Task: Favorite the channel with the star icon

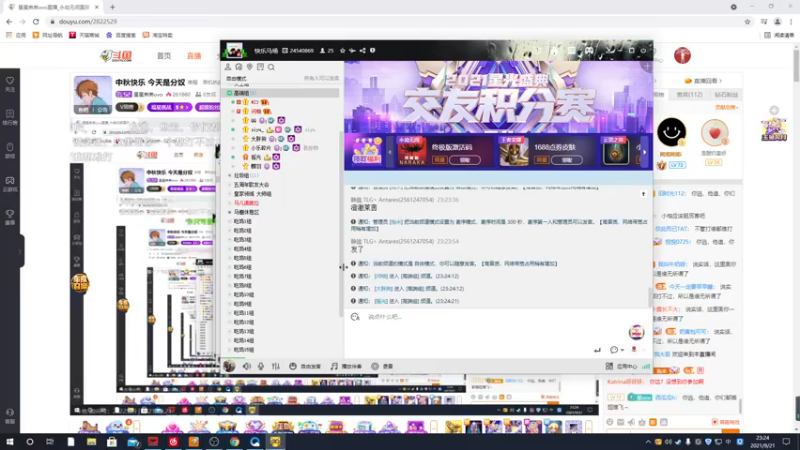Action: point(342,51)
